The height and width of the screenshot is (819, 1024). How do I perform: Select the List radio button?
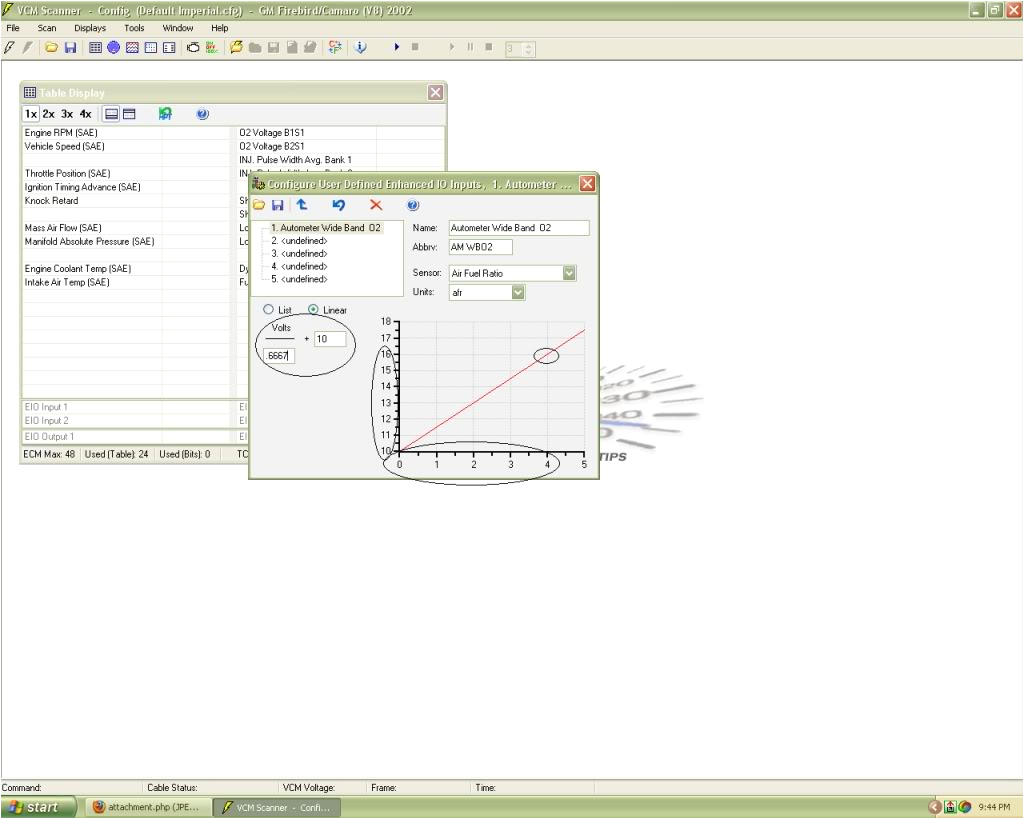coord(268,310)
